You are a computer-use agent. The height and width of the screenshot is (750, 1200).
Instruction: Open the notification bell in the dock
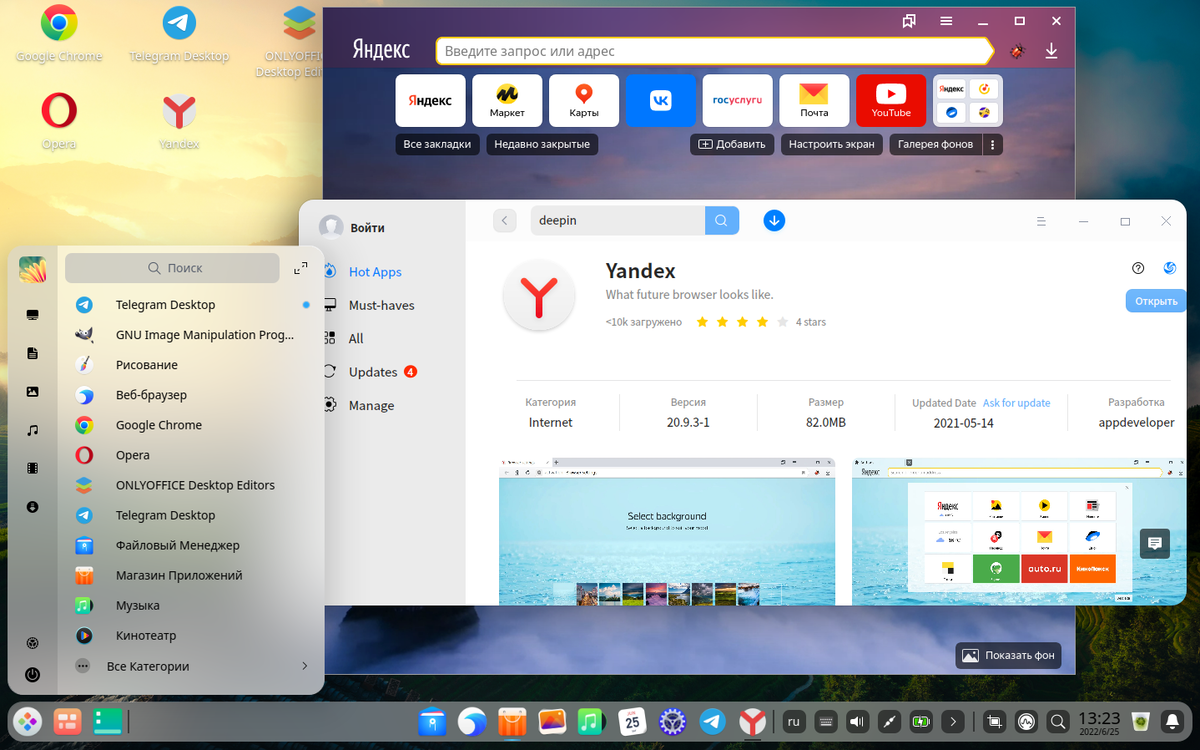pyautogui.click(x=1172, y=721)
